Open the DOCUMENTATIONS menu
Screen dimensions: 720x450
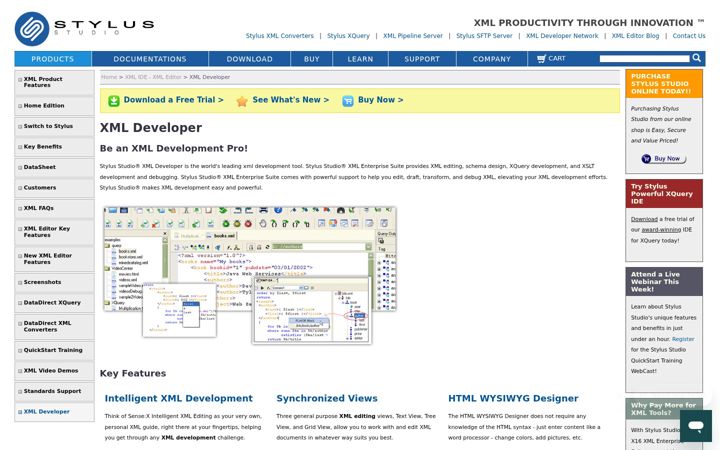click(150, 59)
